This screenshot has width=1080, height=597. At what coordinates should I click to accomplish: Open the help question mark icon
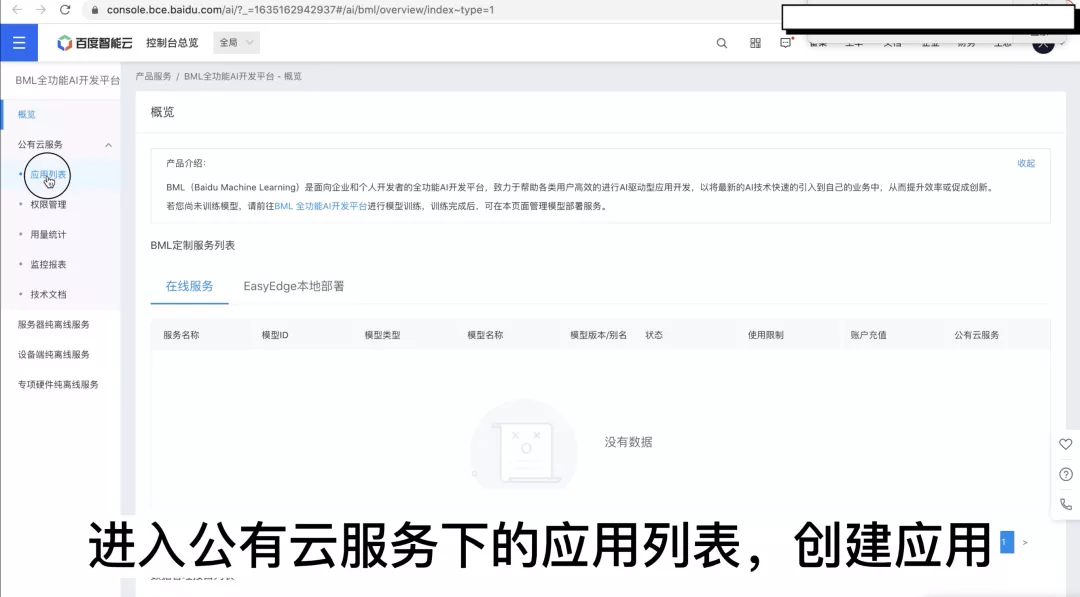1066,474
